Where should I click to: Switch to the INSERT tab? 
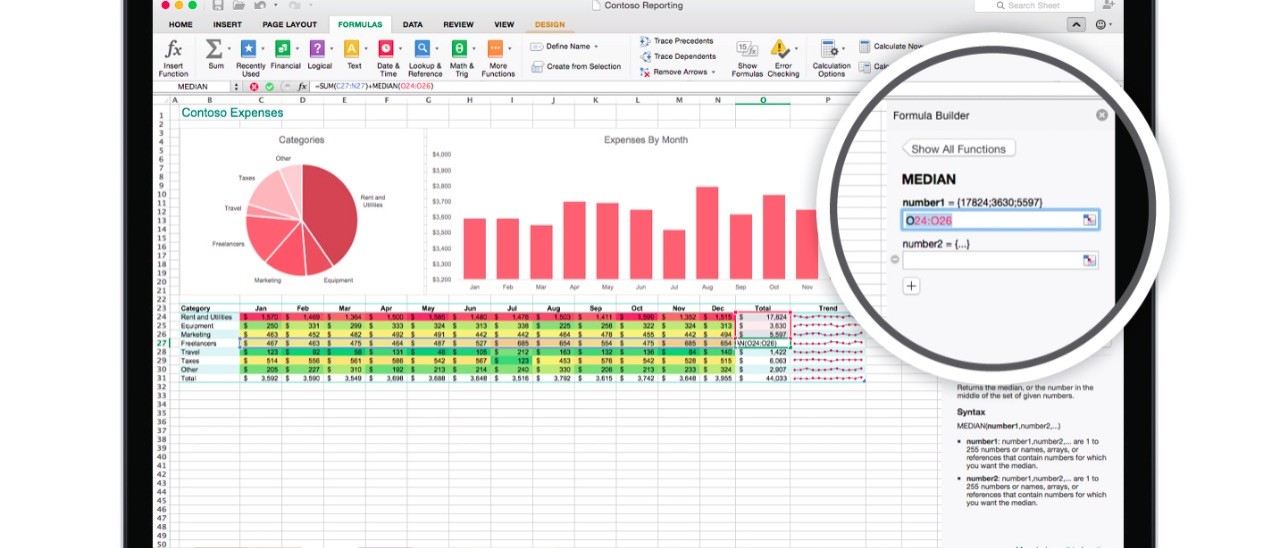click(227, 25)
